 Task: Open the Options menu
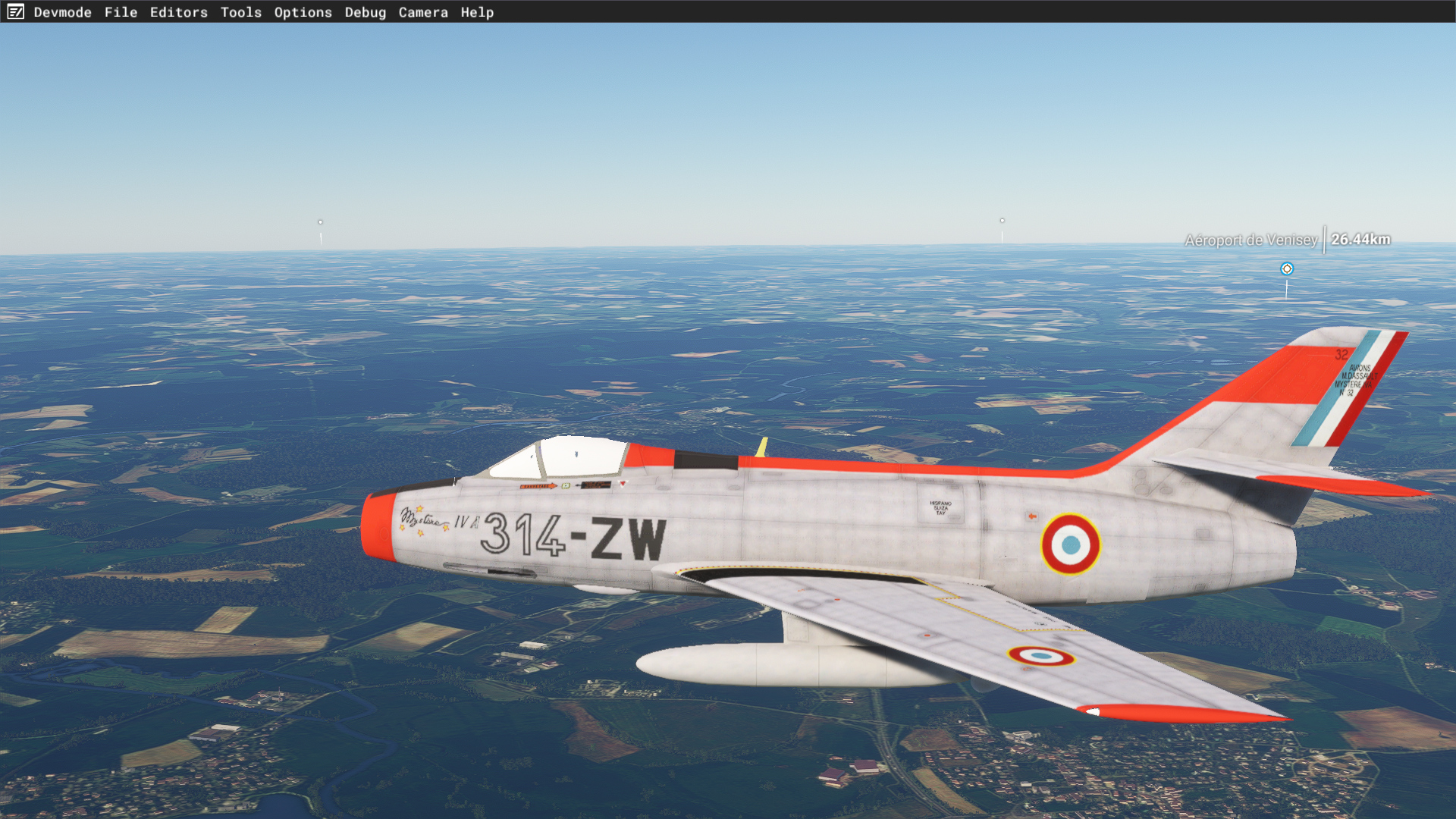click(x=303, y=12)
